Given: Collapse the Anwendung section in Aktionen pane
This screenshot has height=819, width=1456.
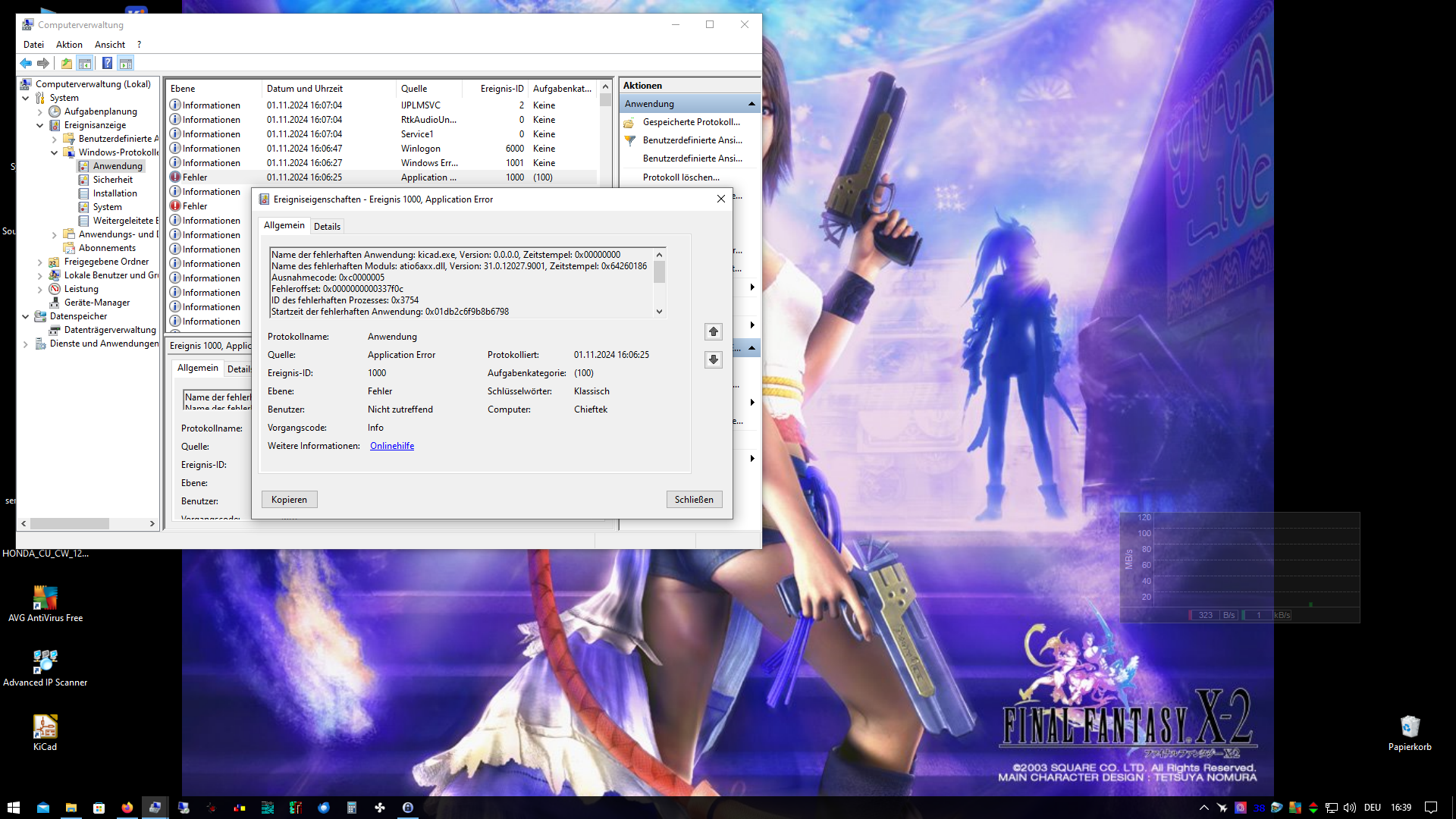Looking at the screenshot, I should [752, 104].
